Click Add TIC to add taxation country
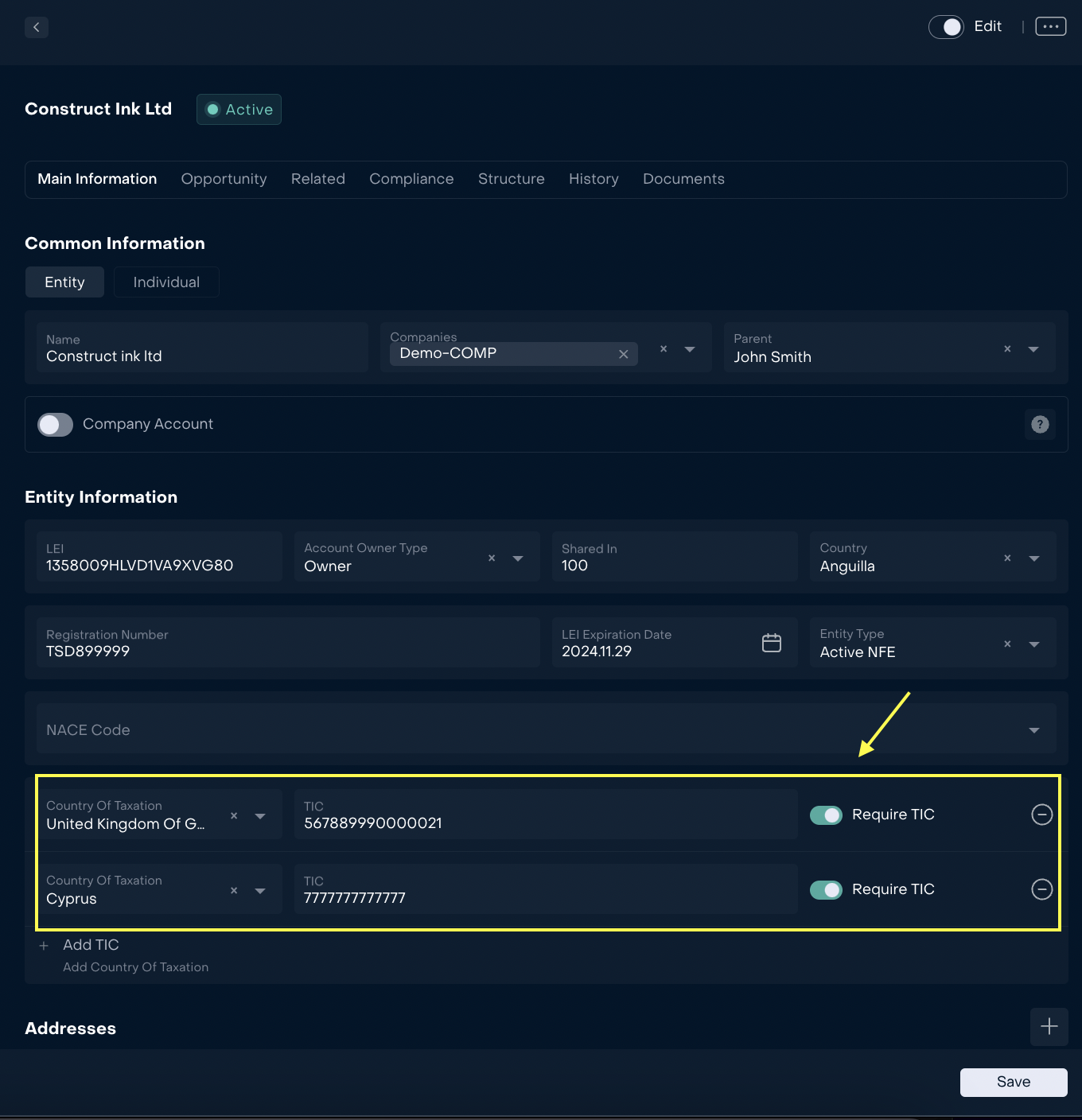This screenshot has width=1082, height=1120. tap(91, 945)
